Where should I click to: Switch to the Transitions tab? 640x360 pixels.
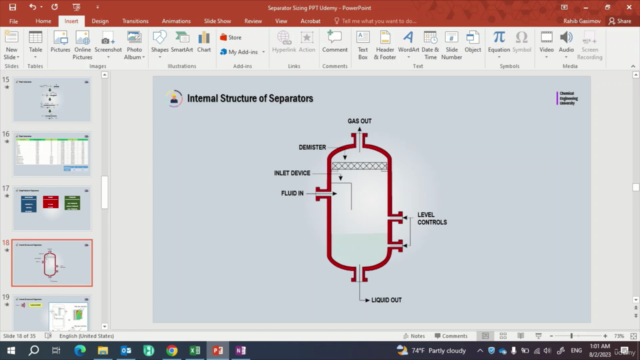(135, 21)
